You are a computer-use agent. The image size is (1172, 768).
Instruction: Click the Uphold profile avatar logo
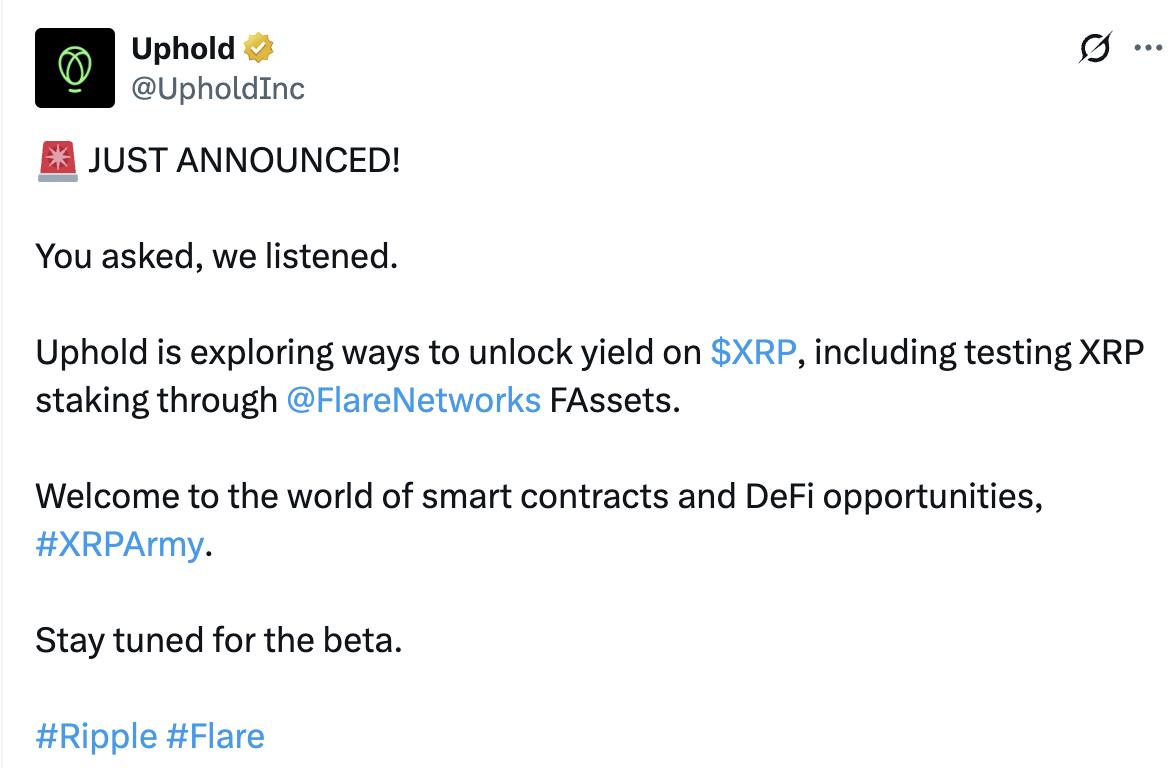[75, 67]
